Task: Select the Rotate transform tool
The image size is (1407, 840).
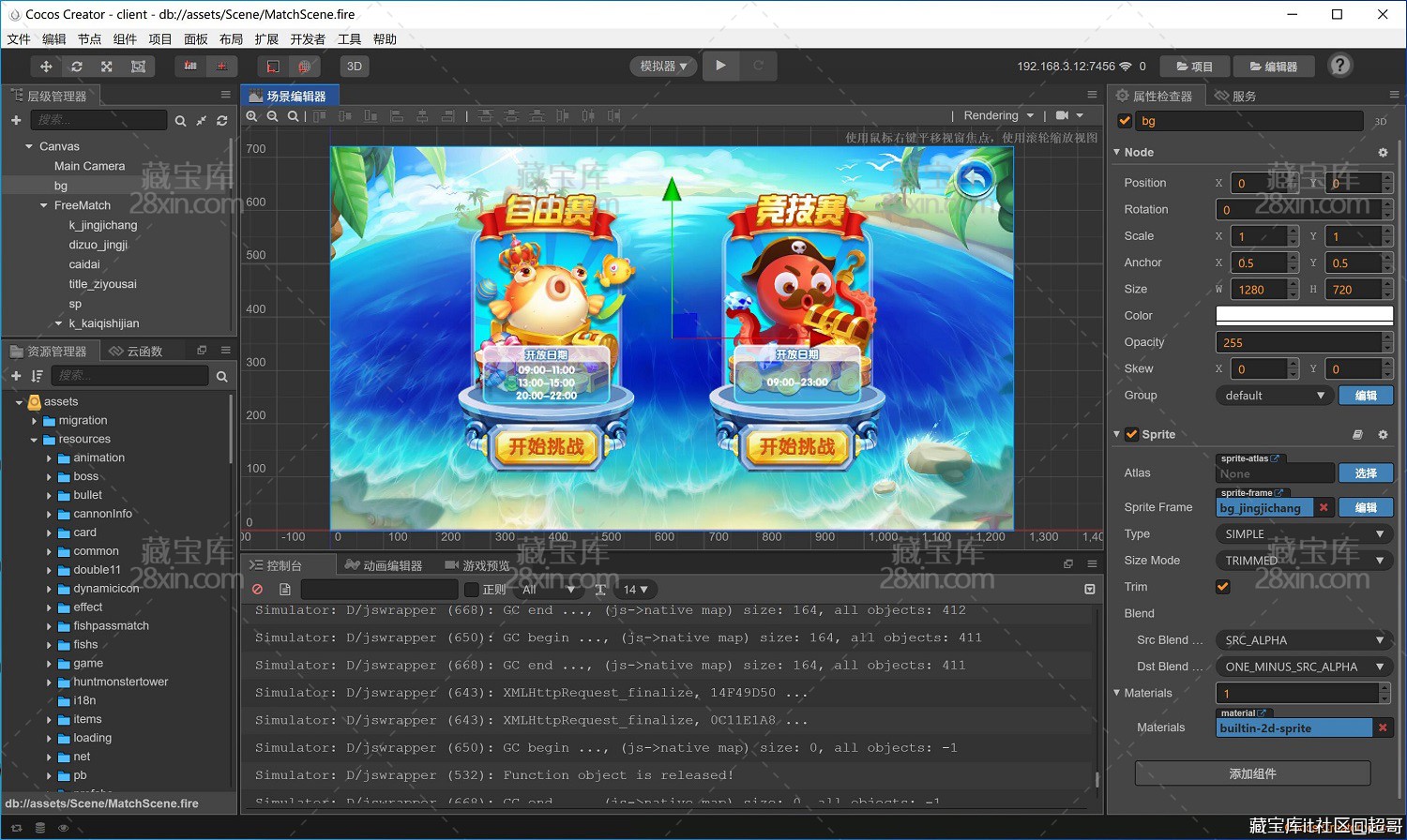Action: pyautogui.click(x=77, y=67)
